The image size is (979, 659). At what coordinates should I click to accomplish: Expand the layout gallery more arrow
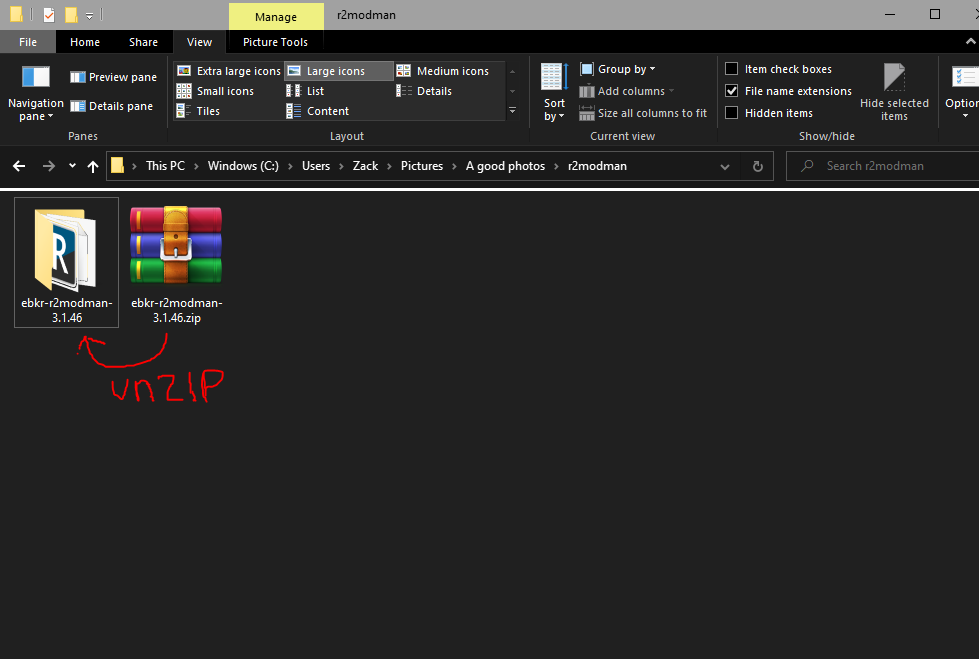(513, 111)
